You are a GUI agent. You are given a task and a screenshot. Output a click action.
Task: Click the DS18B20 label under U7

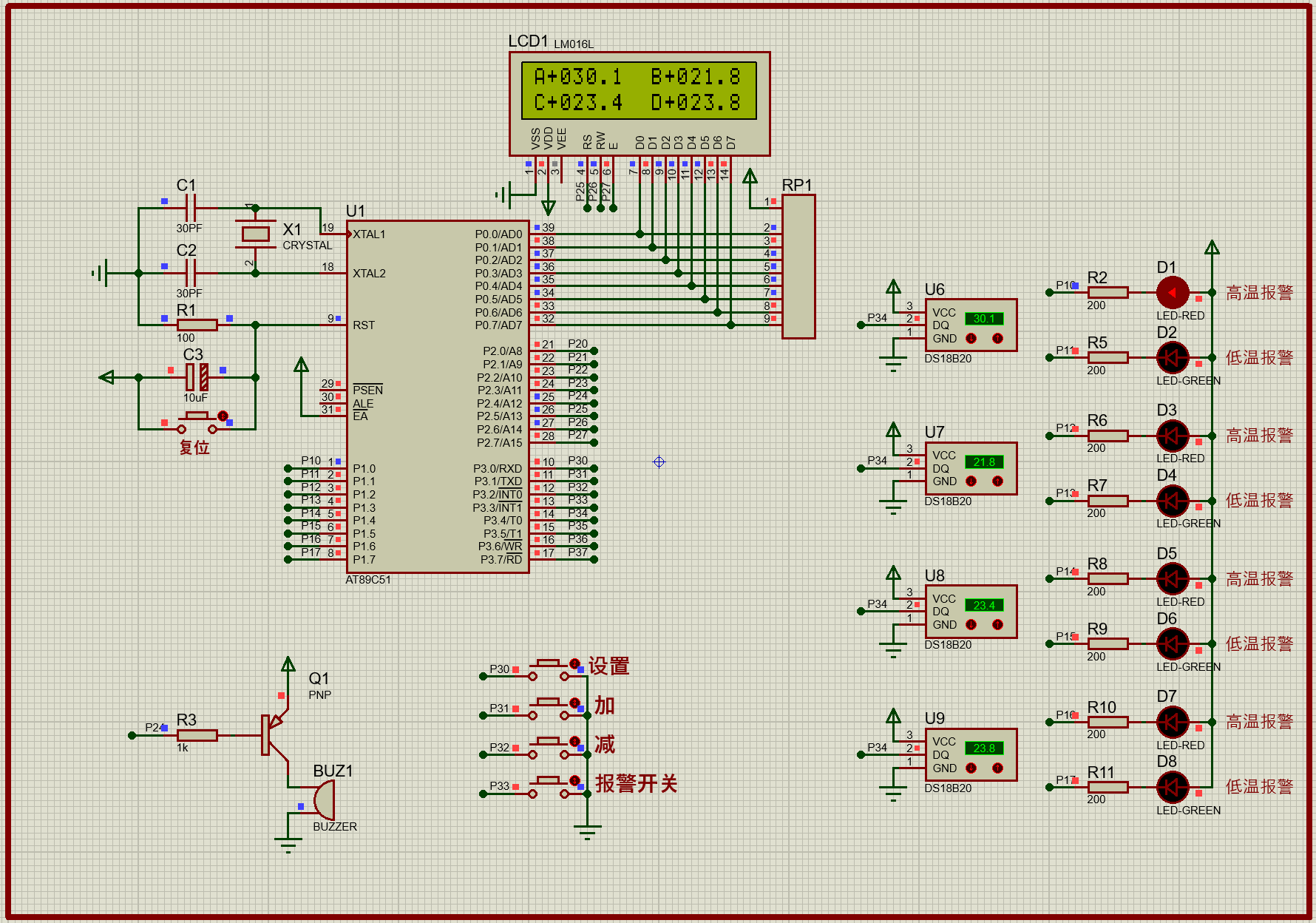click(948, 501)
